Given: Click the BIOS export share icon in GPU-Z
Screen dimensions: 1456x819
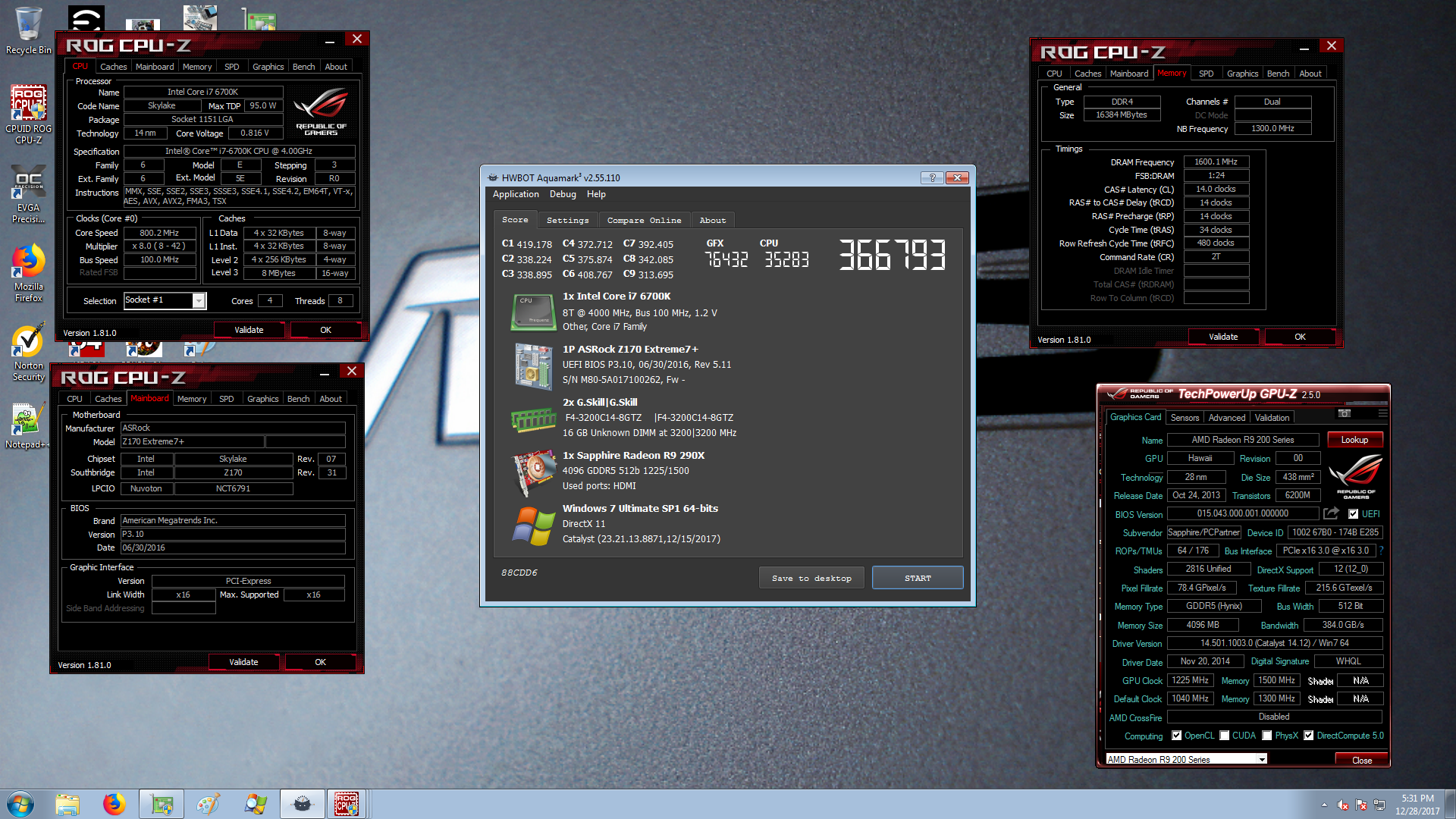Looking at the screenshot, I should click(x=1332, y=513).
